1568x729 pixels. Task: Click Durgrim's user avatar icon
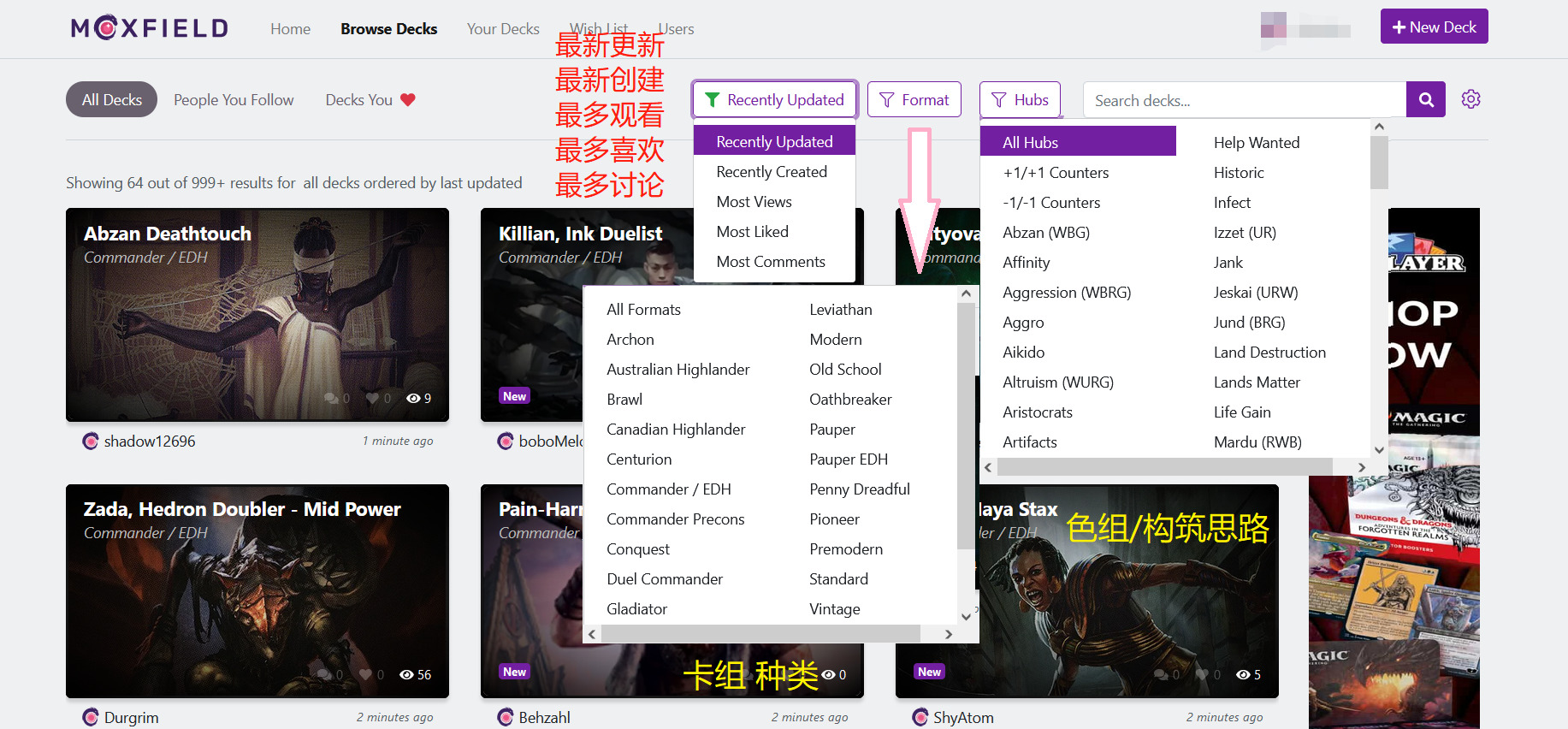click(91, 717)
